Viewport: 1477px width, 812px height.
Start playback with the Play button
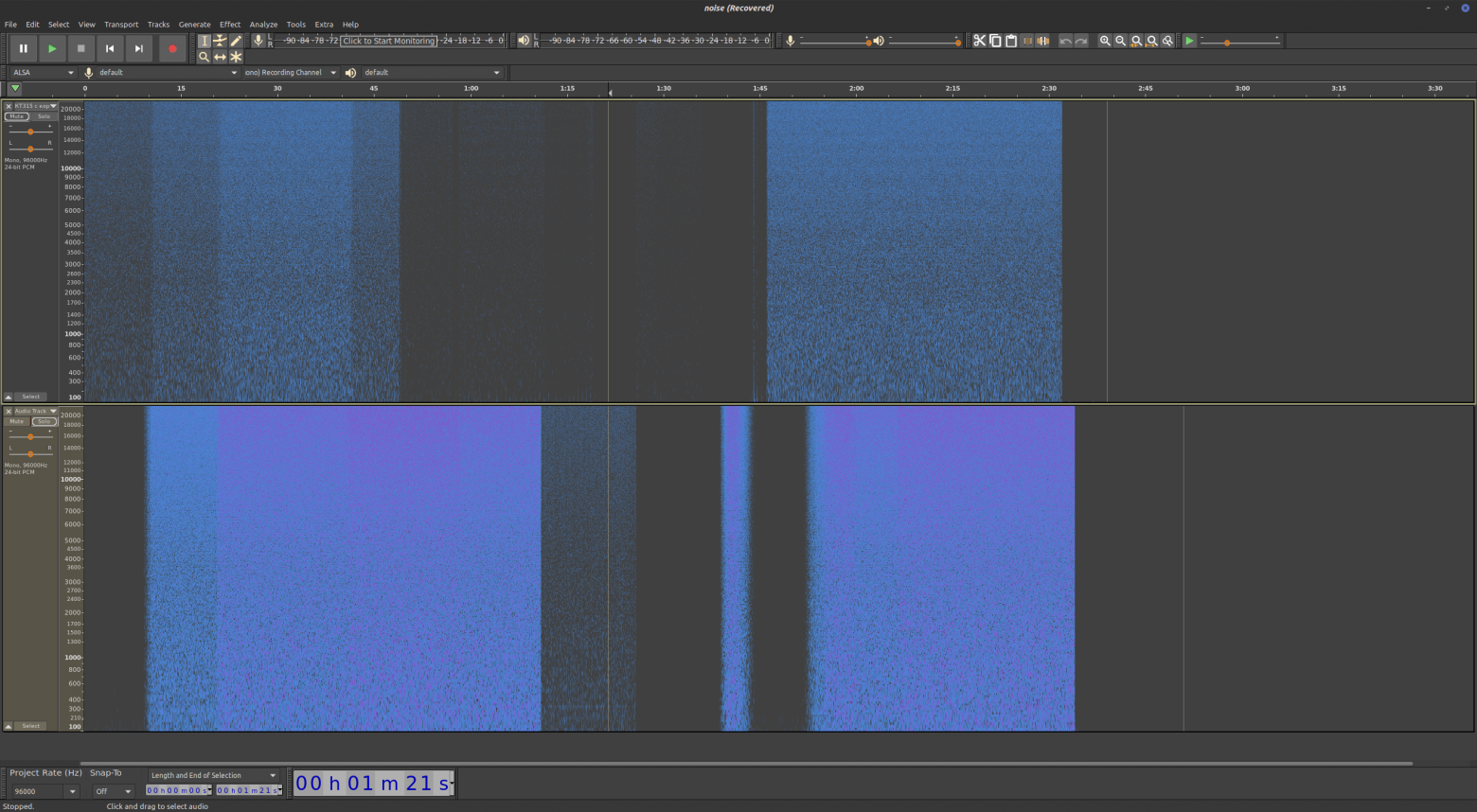52,48
